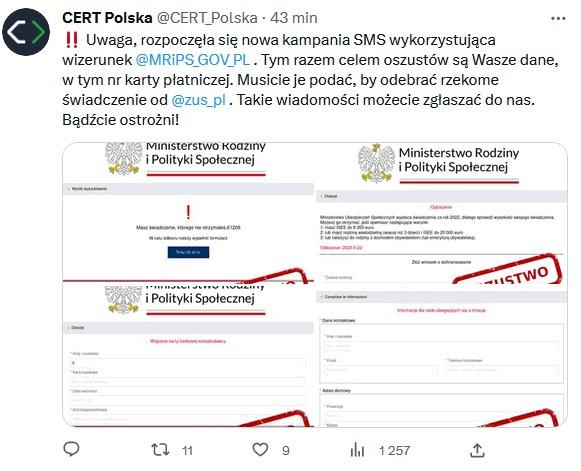Open the @zus_pl mention link

point(199,100)
